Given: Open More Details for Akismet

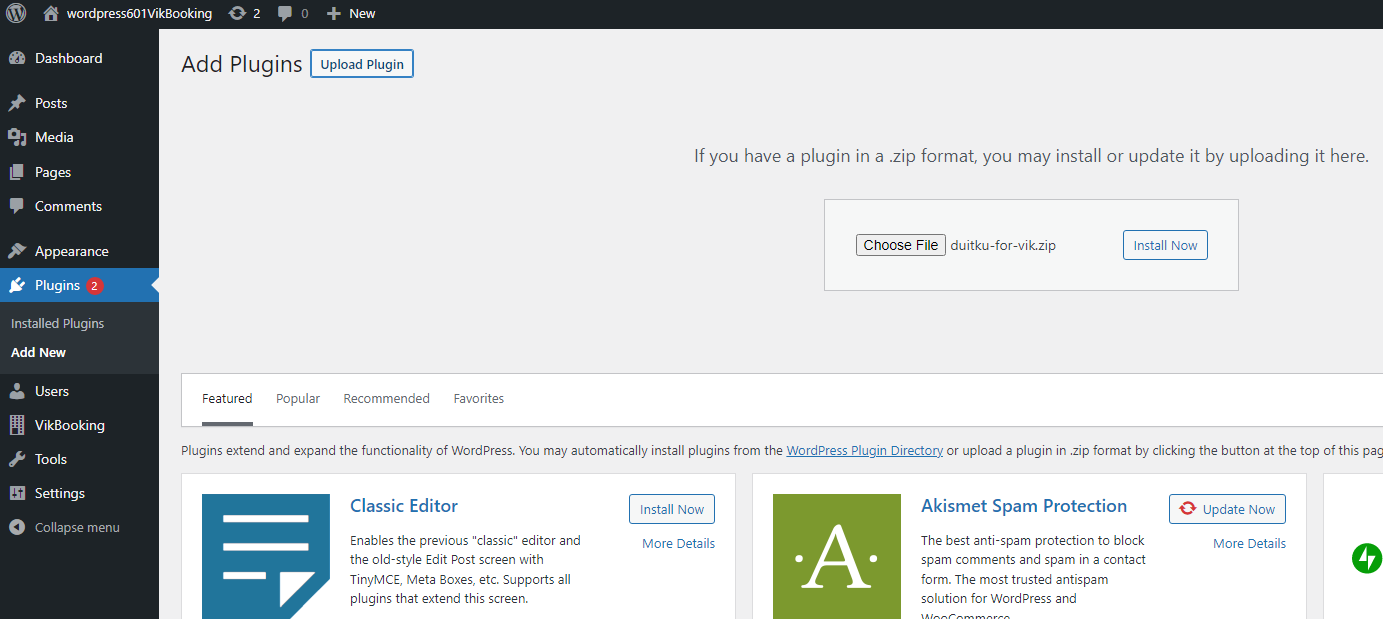Looking at the screenshot, I should (x=1249, y=543).
